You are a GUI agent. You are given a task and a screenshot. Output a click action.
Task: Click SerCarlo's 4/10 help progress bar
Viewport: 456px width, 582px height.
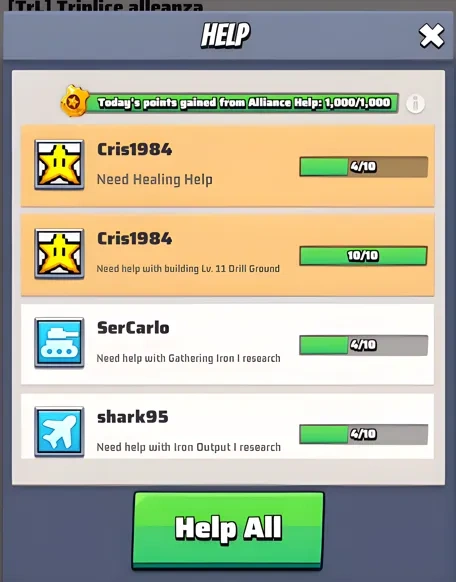tap(364, 345)
